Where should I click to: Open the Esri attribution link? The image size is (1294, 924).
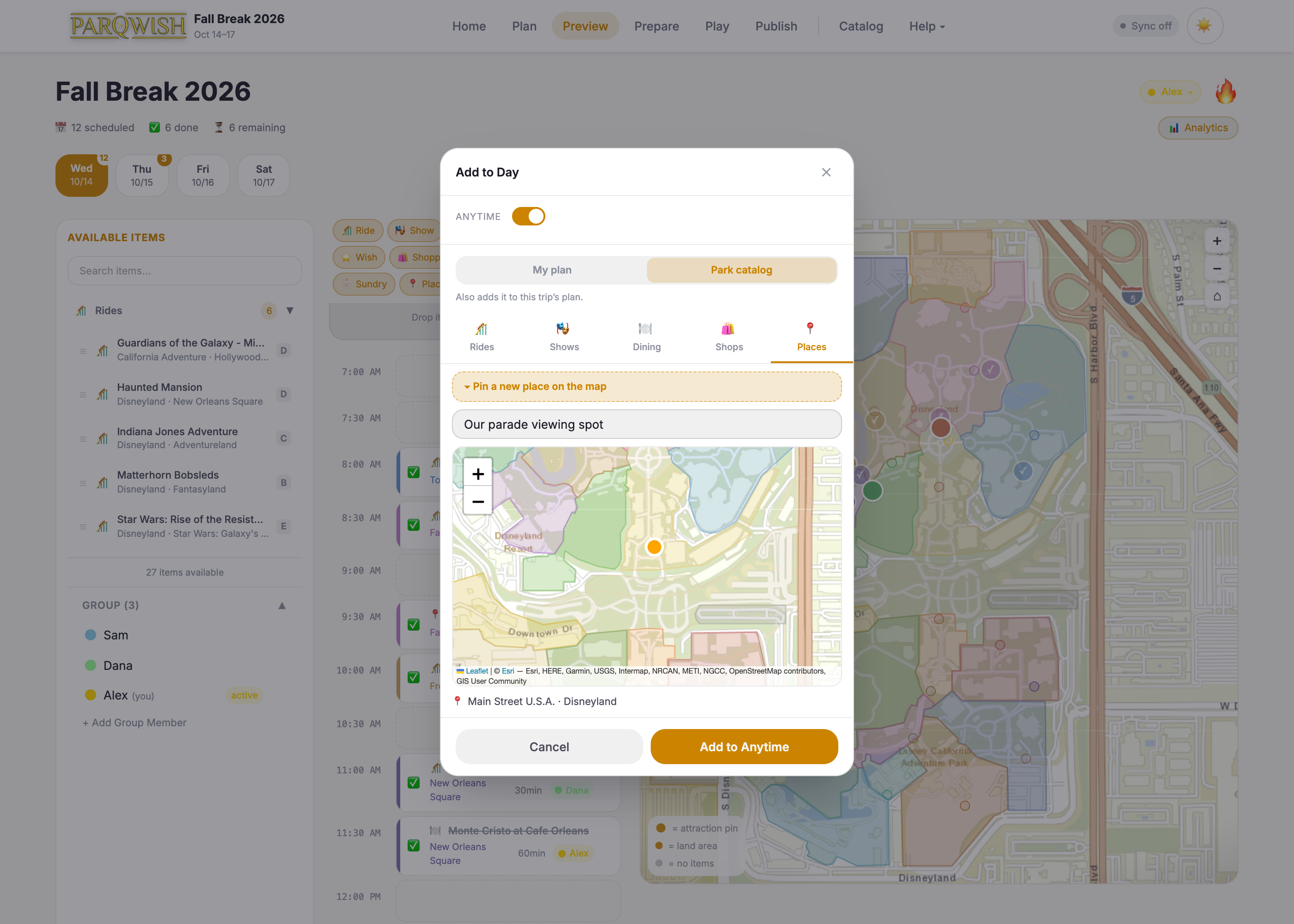pyautogui.click(x=507, y=671)
